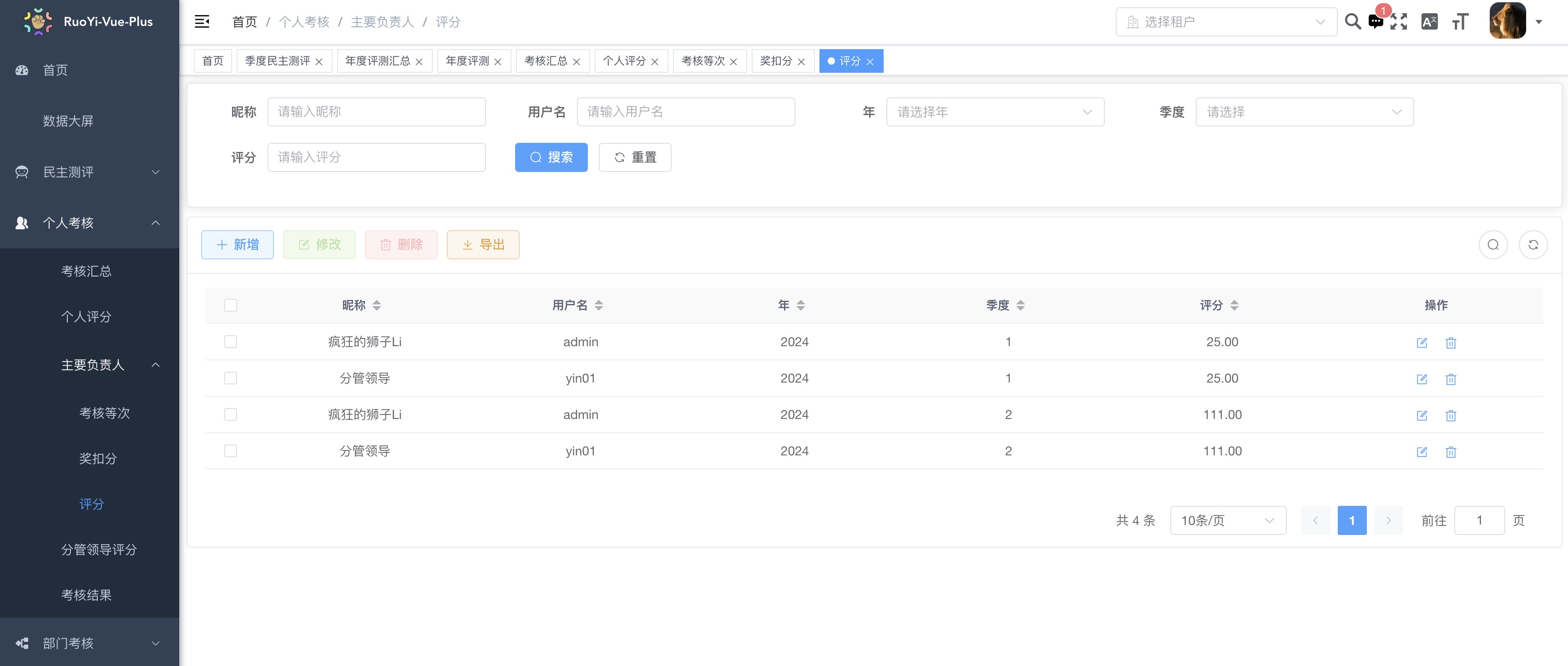This screenshot has height=666, width=1568.
Task: Click the 重置 reset button
Action: coord(635,158)
